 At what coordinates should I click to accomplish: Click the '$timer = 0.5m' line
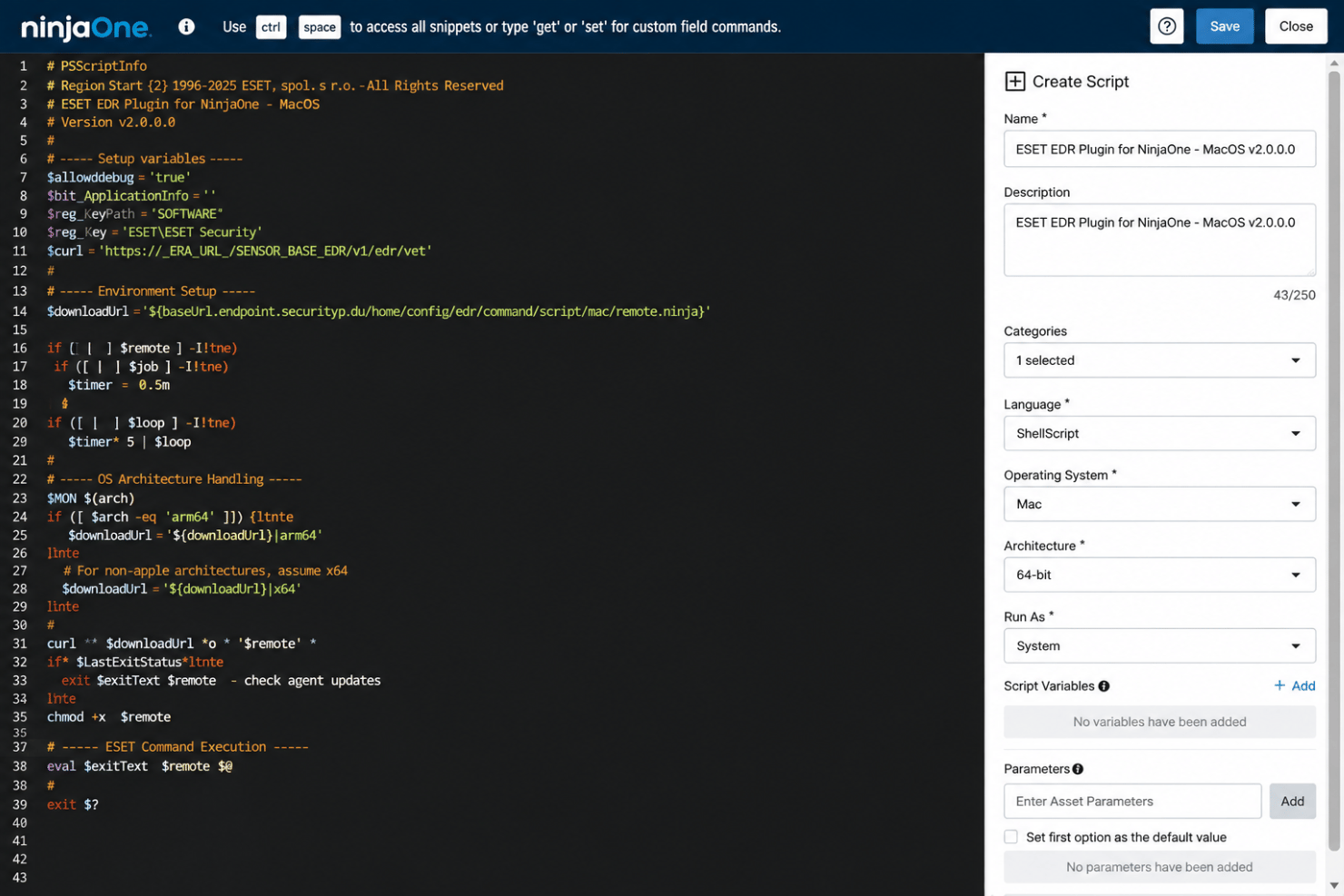(119, 385)
